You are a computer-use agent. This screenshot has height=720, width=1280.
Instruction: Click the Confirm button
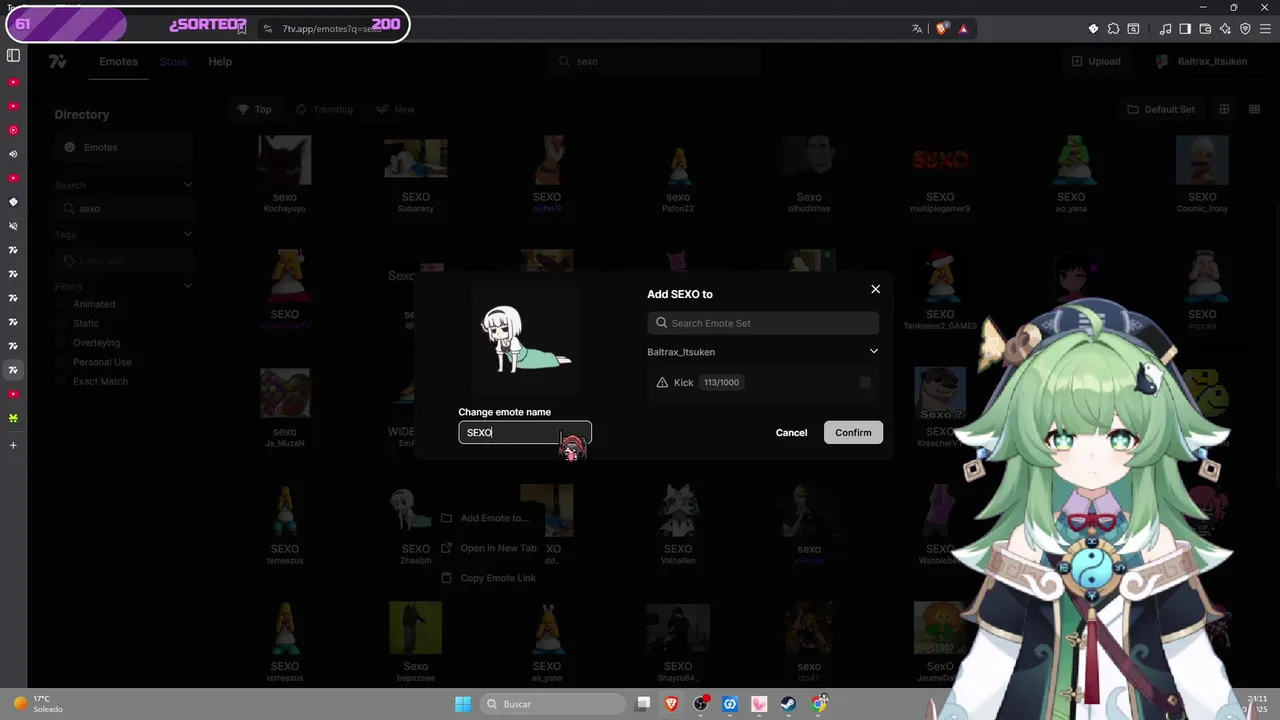(x=853, y=433)
